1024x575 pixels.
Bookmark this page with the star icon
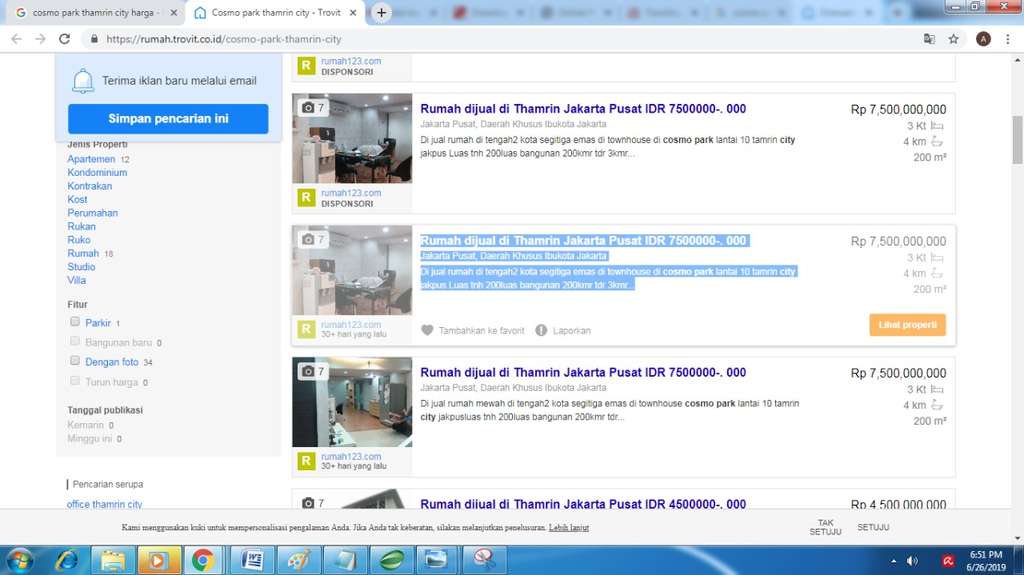tap(954, 39)
